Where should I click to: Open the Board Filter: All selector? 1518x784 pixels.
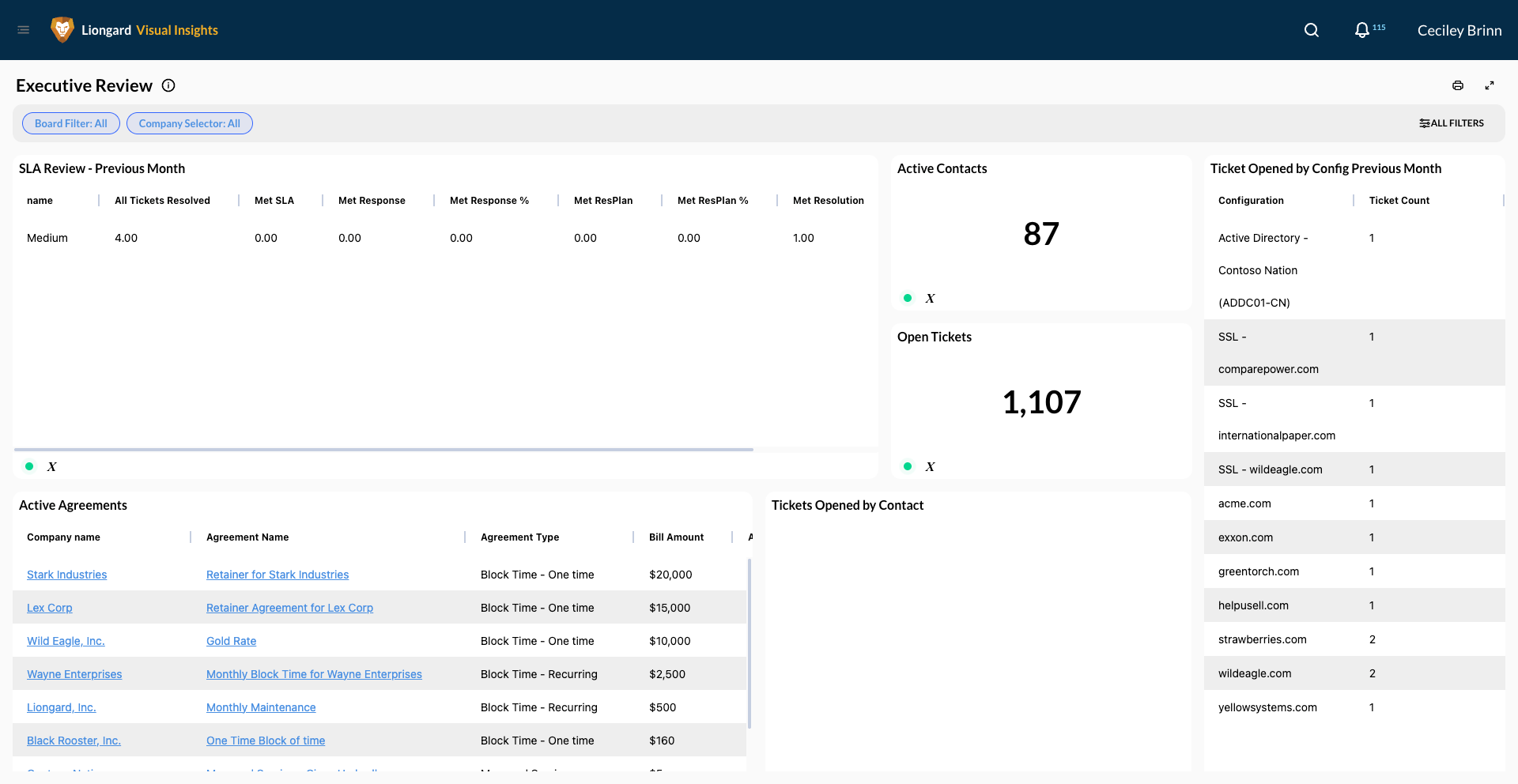click(71, 123)
